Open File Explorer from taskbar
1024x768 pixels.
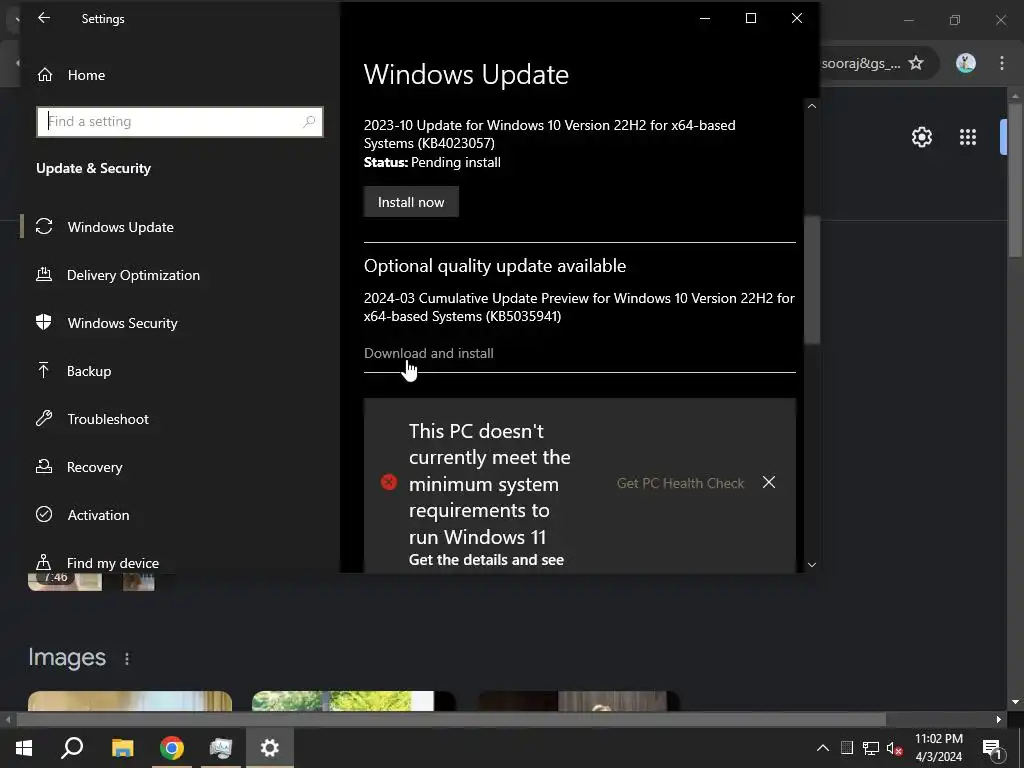[122, 748]
